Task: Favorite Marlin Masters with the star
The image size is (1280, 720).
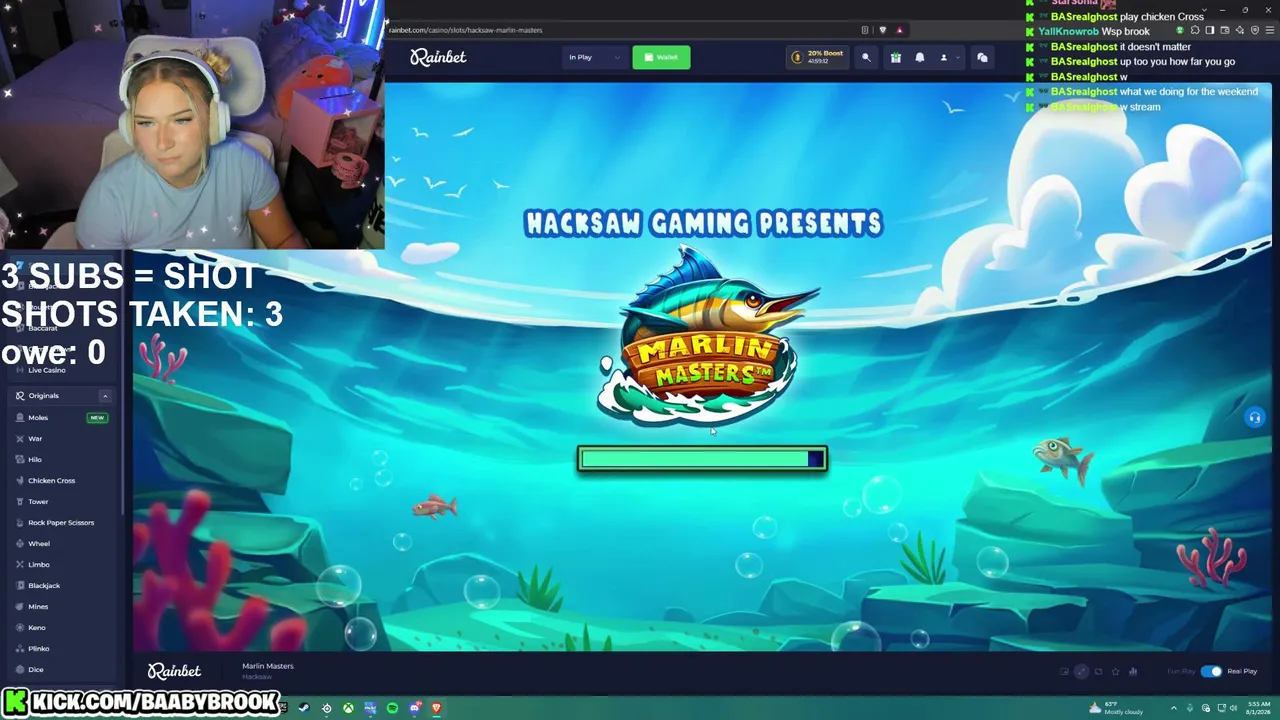Action: point(1116,671)
